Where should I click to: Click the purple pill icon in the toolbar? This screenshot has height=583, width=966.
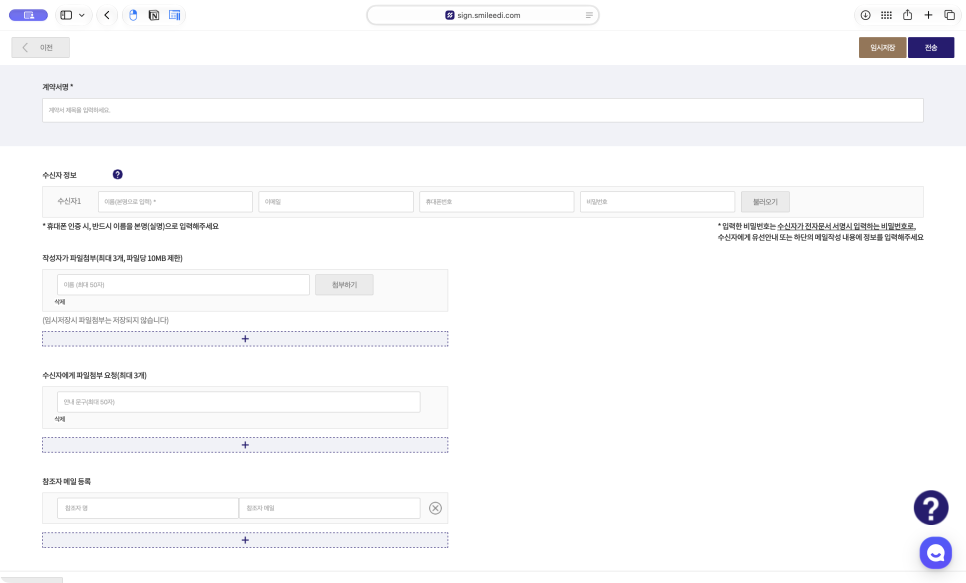[x=28, y=15]
